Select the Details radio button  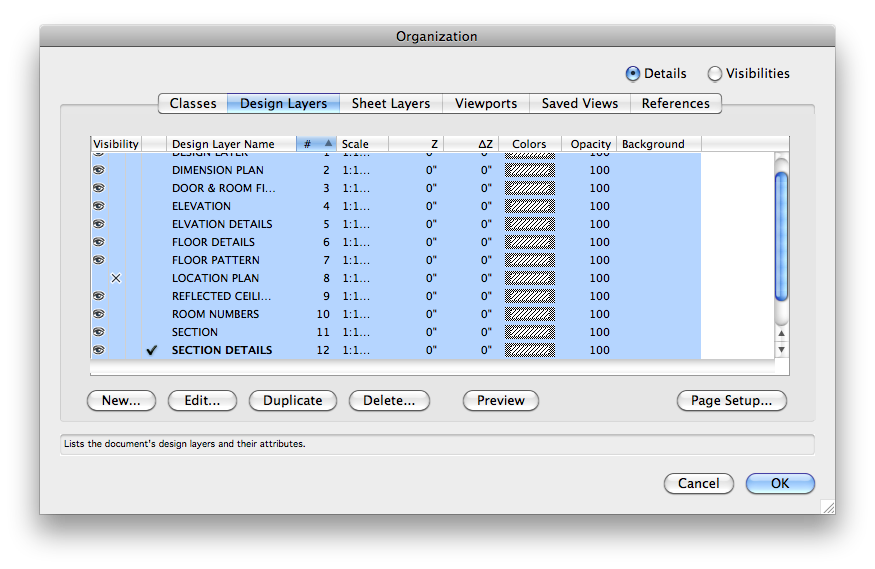click(x=633, y=73)
